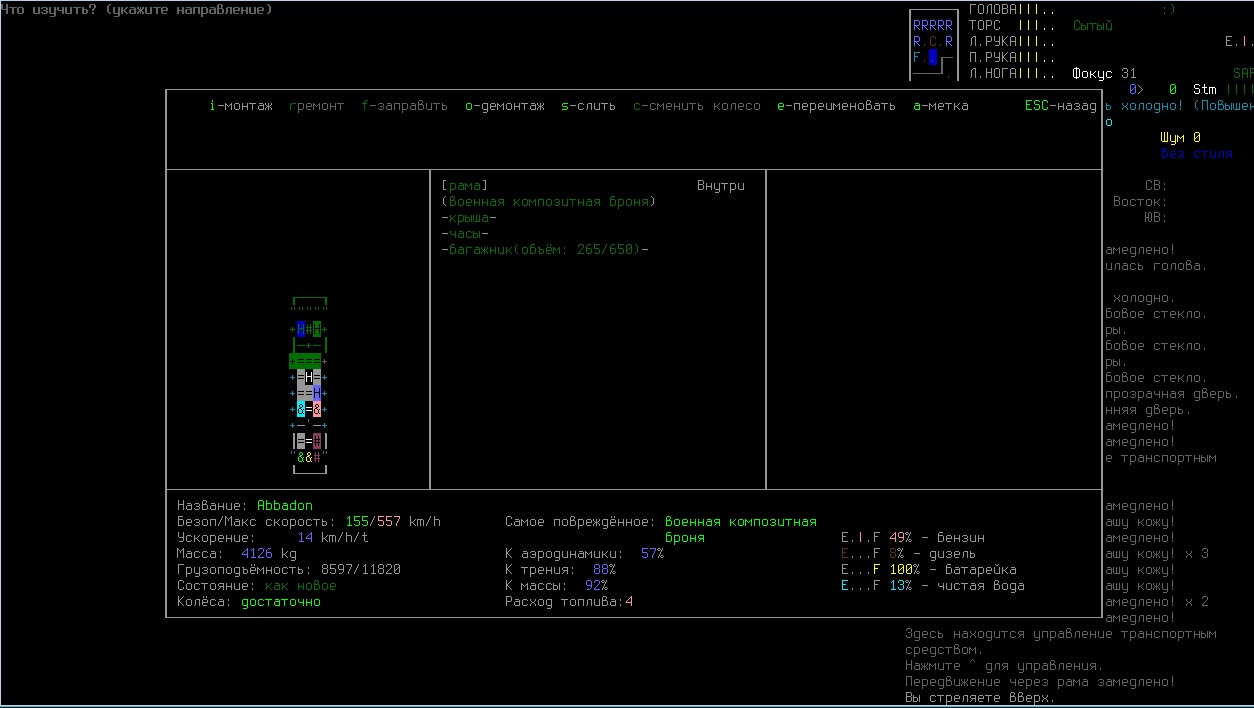Click the ':)' morale face indicator

[1169, 10]
